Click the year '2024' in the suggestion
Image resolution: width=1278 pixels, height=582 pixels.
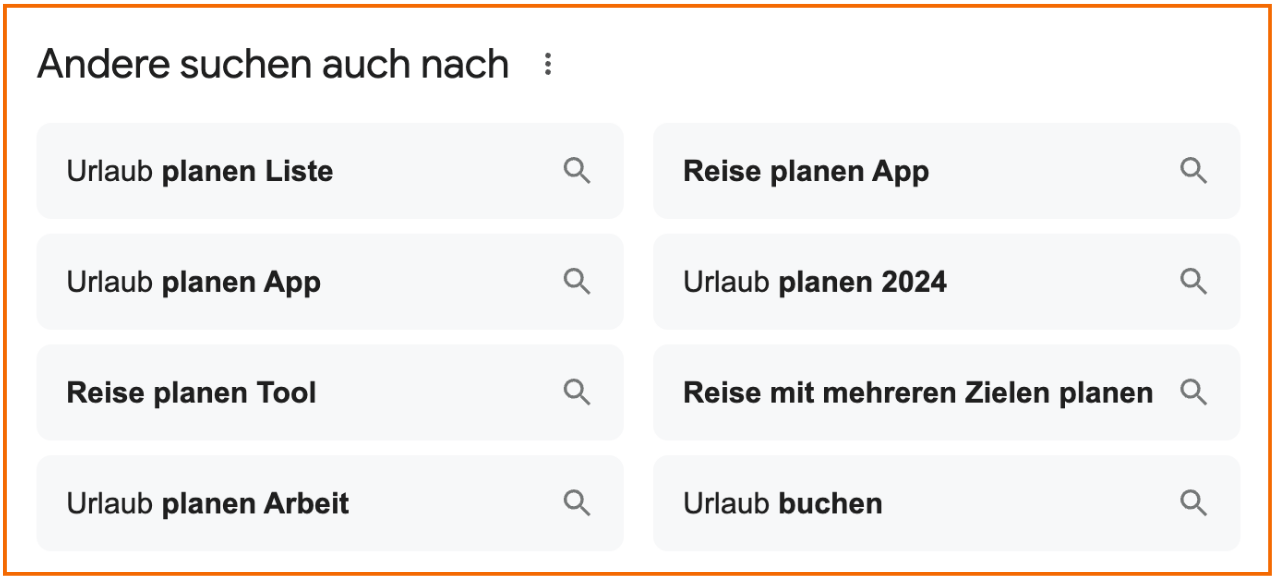[911, 283]
